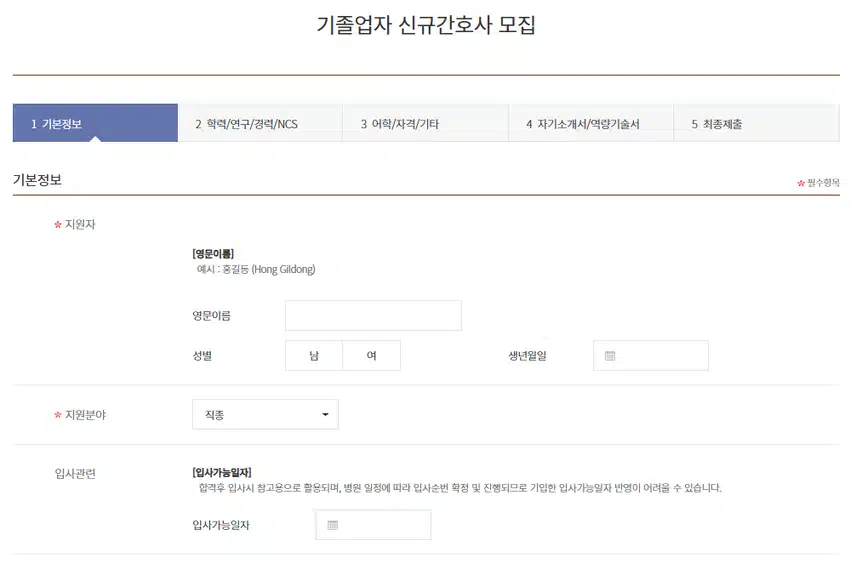Click the 기졸업자 신규간호사 모집 heading
Image resolution: width=856 pixels, height=568 pixels.
point(426,25)
